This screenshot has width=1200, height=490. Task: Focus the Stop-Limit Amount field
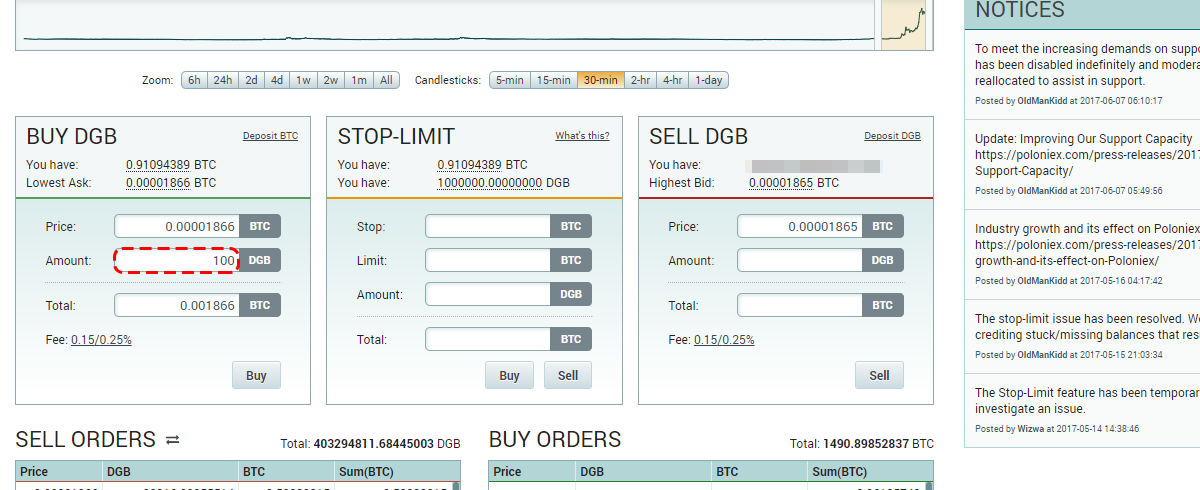[488, 295]
